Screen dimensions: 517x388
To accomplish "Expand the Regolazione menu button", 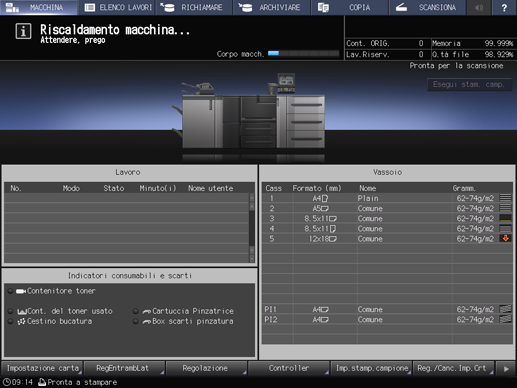I will [x=206, y=368].
